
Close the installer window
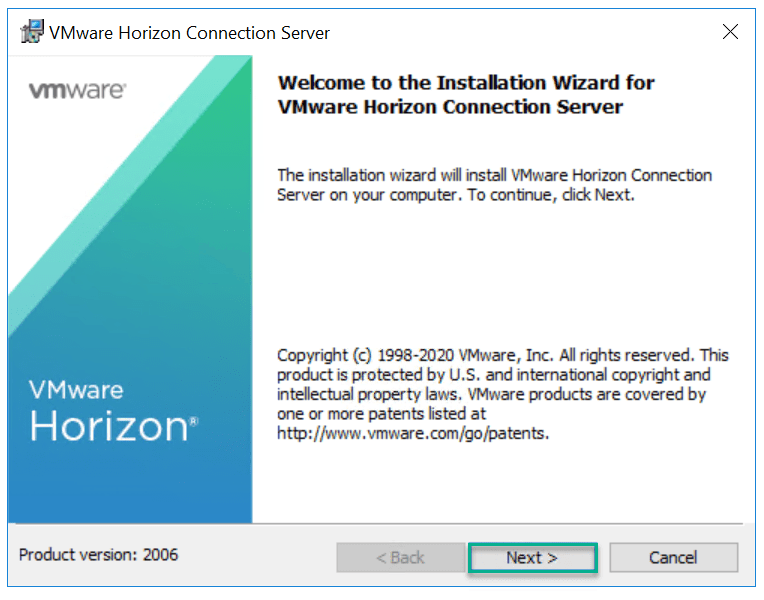pos(730,32)
